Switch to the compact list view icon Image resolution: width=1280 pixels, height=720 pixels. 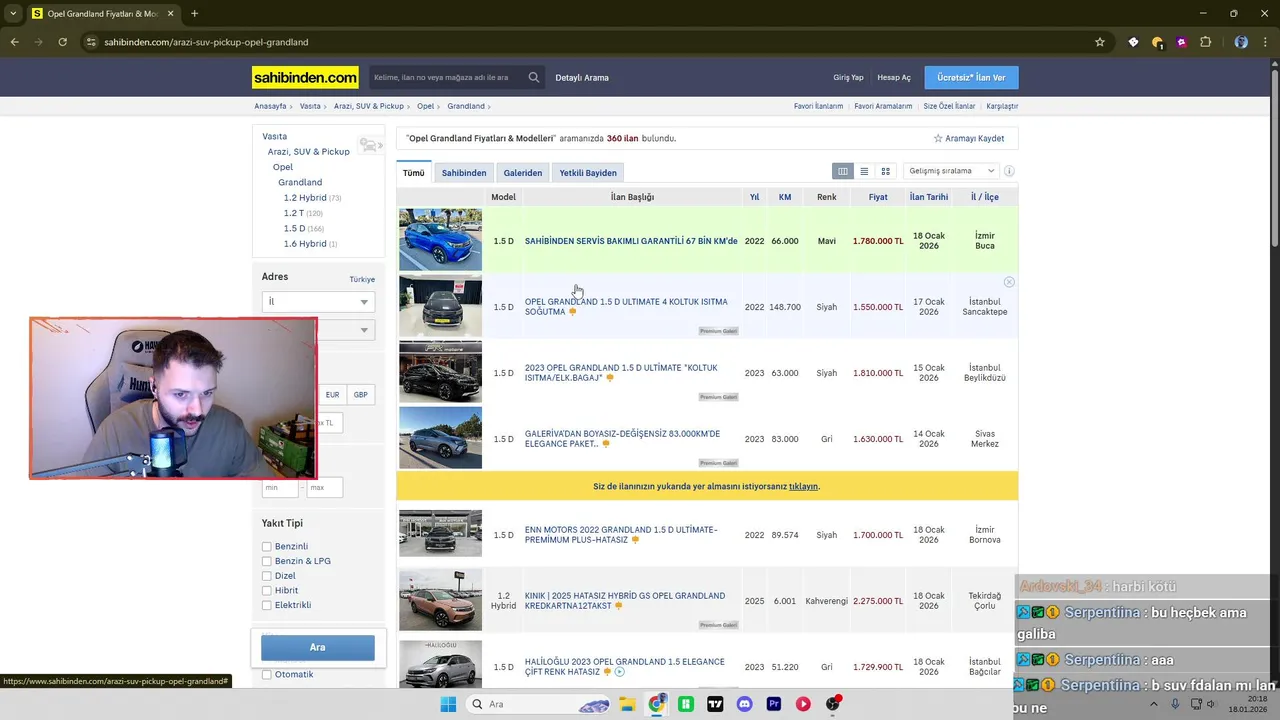(x=864, y=171)
